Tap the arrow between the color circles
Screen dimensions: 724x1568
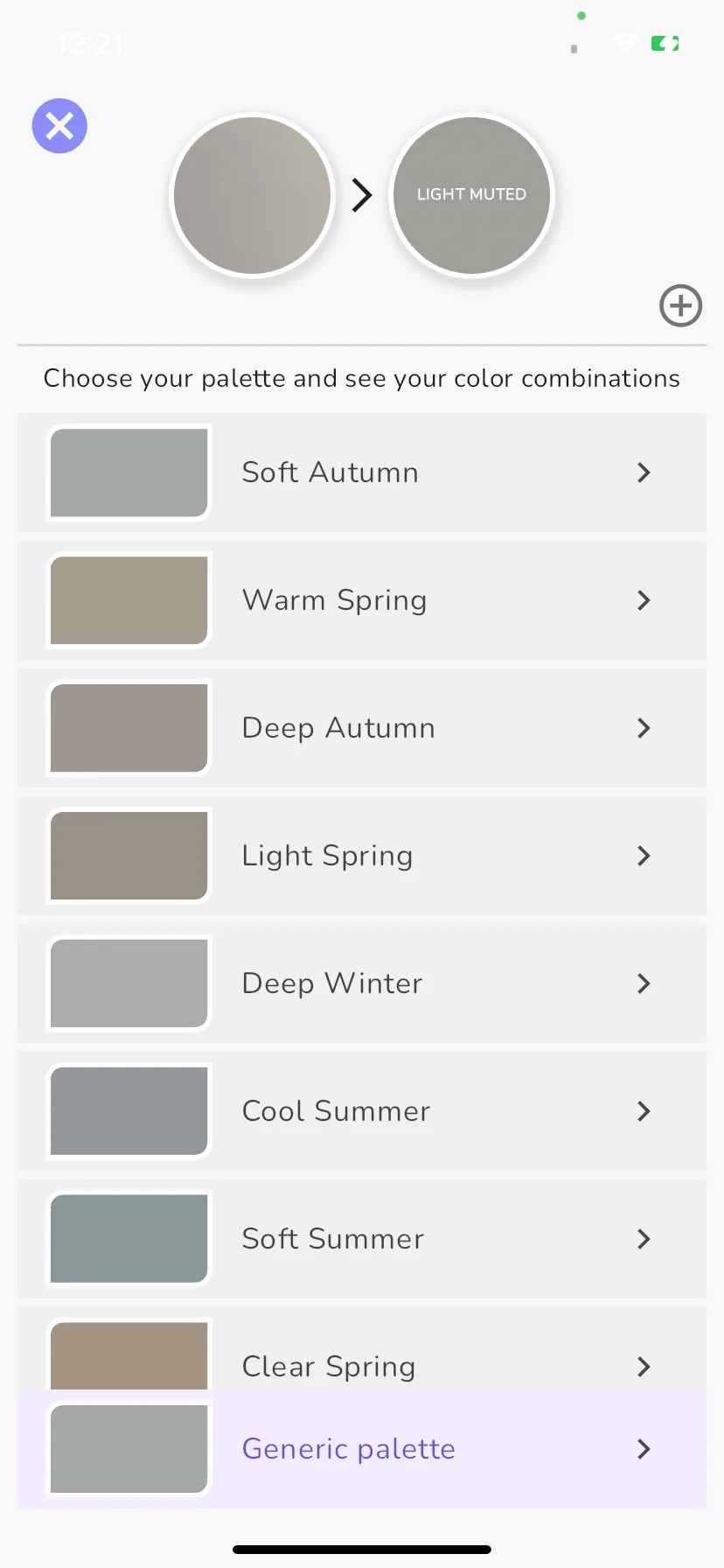(x=362, y=195)
